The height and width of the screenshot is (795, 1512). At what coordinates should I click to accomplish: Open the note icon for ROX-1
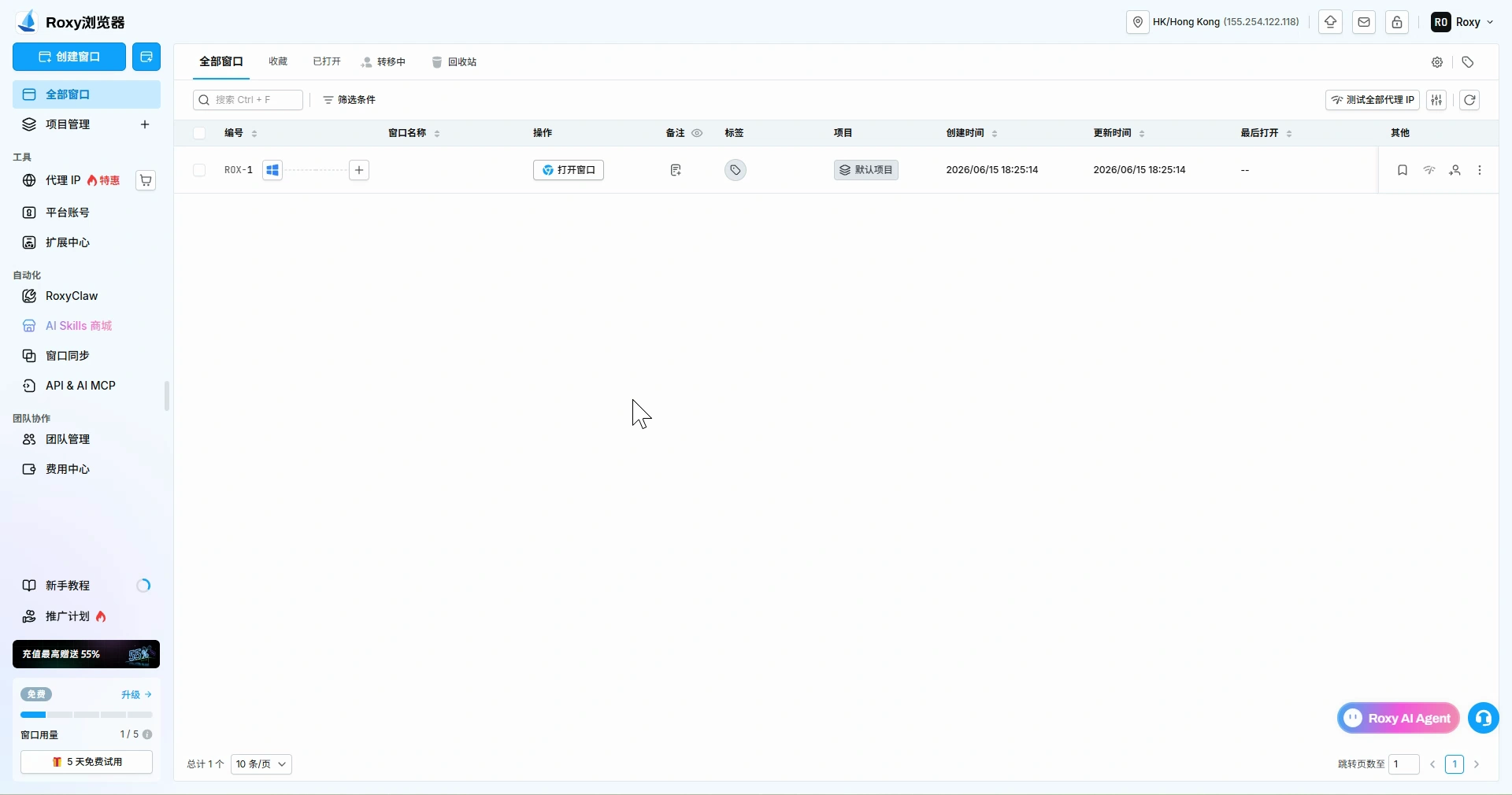coord(676,170)
